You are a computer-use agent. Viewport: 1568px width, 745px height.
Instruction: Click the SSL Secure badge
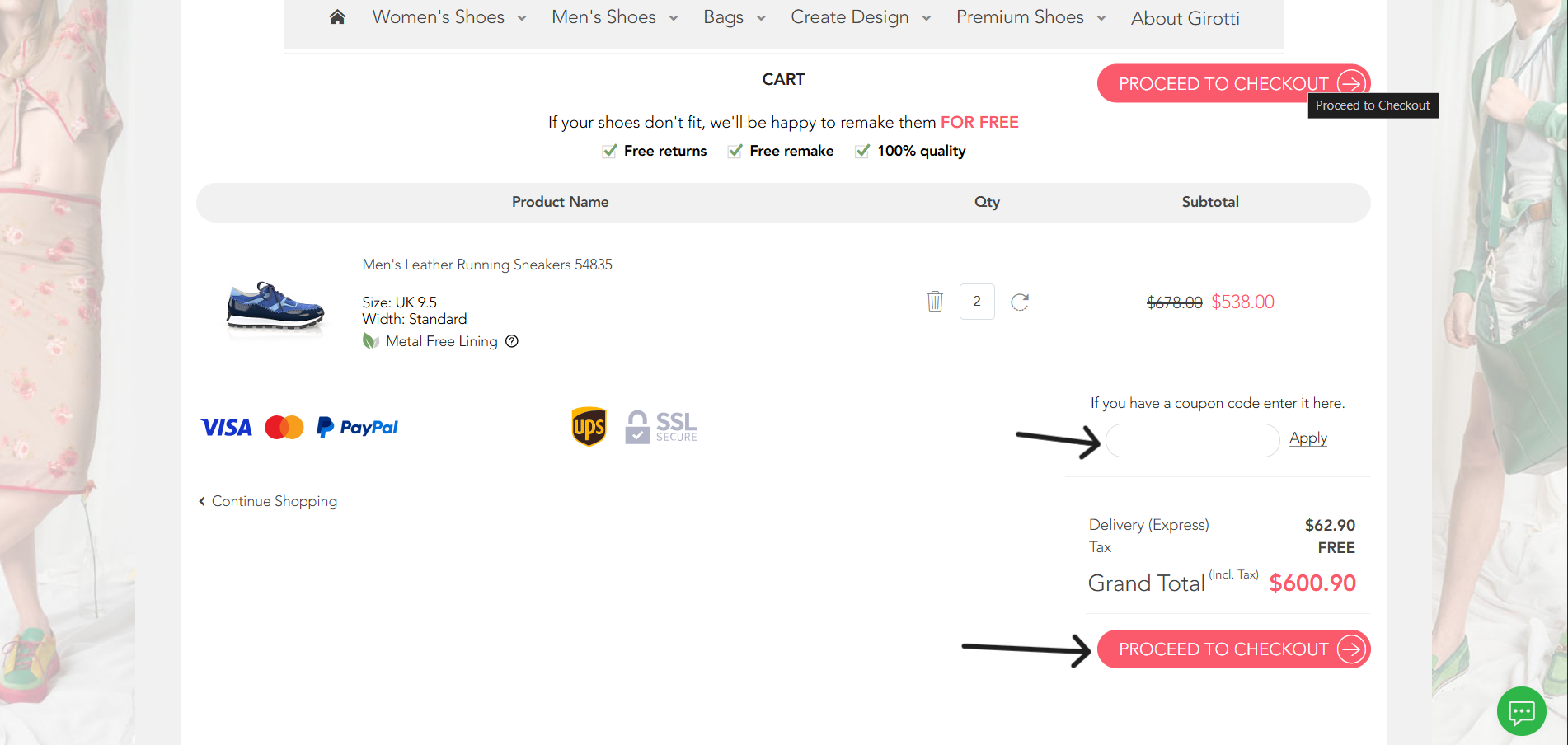click(x=661, y=427)
